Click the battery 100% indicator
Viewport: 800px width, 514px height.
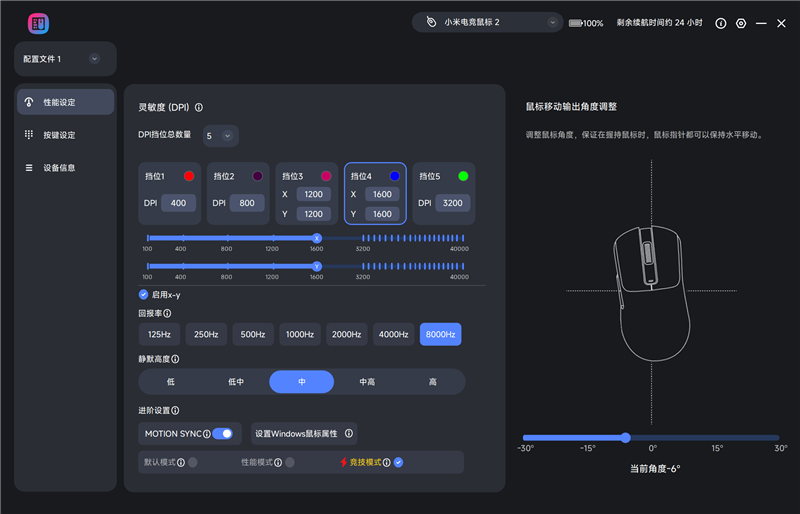click(x=586, y=23)
